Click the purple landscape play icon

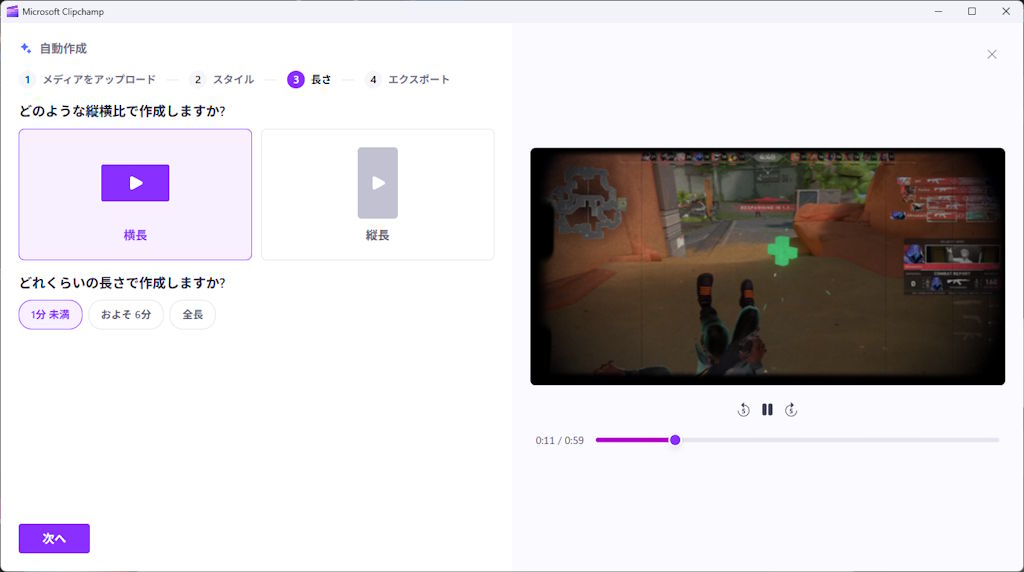click(135, 183)
